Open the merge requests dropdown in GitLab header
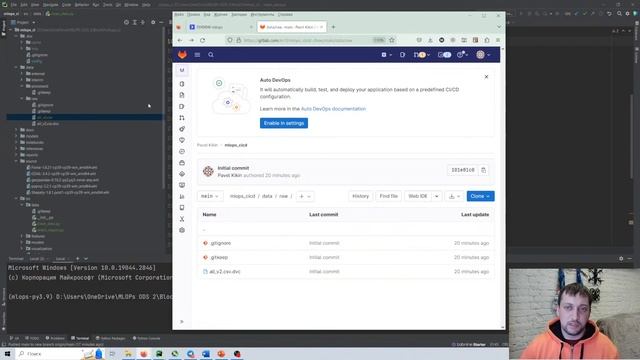The image size is (640, 360). tap(422, 55)
